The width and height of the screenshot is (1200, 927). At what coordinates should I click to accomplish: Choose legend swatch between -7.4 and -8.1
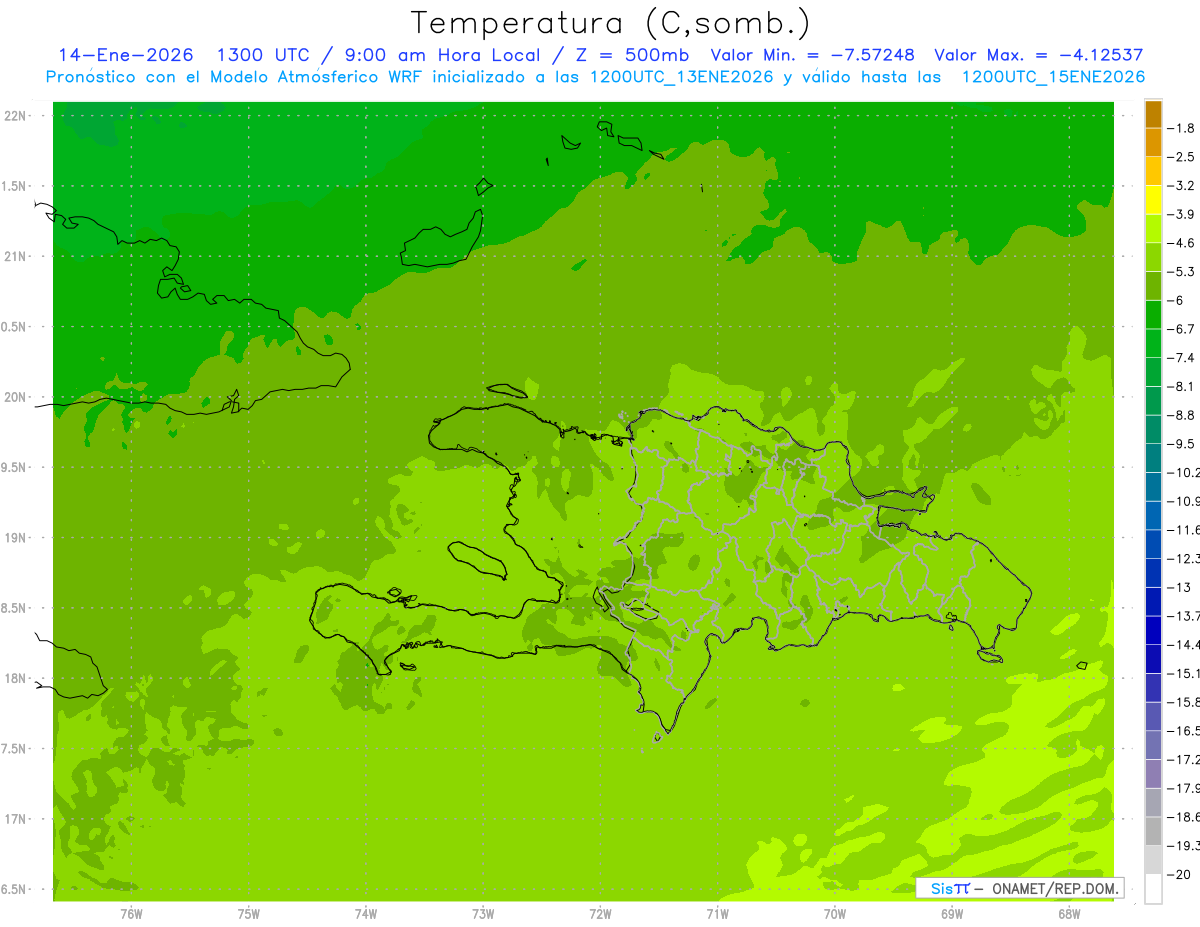click(1153, 372)
